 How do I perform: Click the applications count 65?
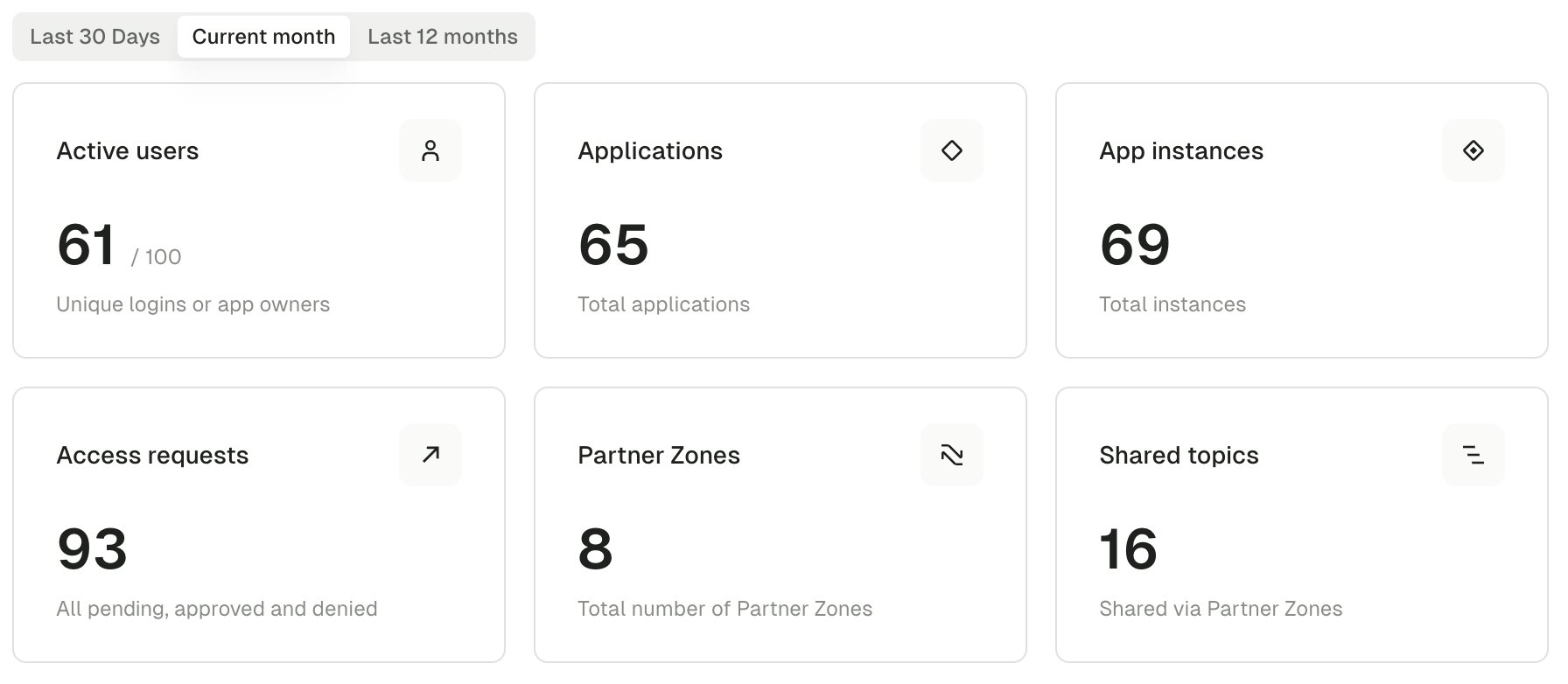(613, 244)
